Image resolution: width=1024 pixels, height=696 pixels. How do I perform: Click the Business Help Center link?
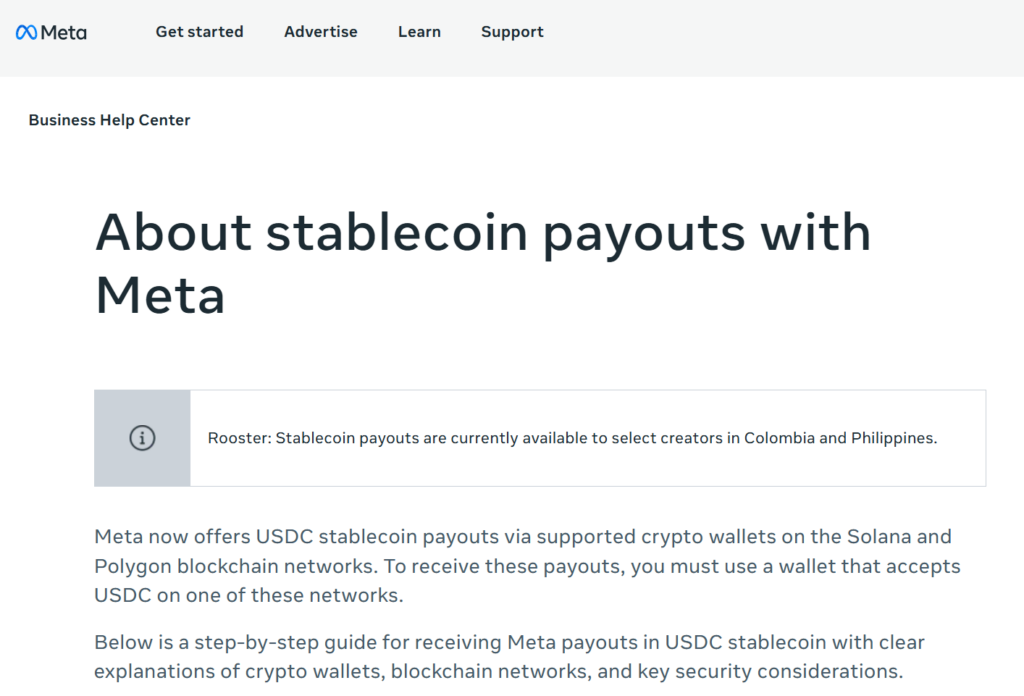(109, 120)
